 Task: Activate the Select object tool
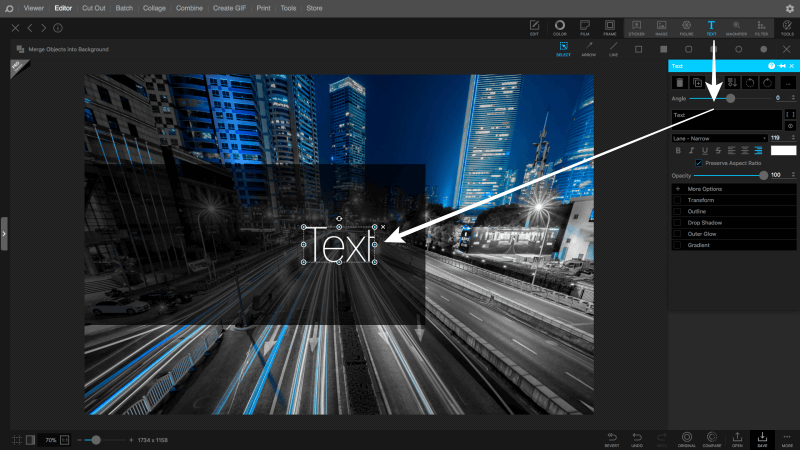tap(563, 49)
